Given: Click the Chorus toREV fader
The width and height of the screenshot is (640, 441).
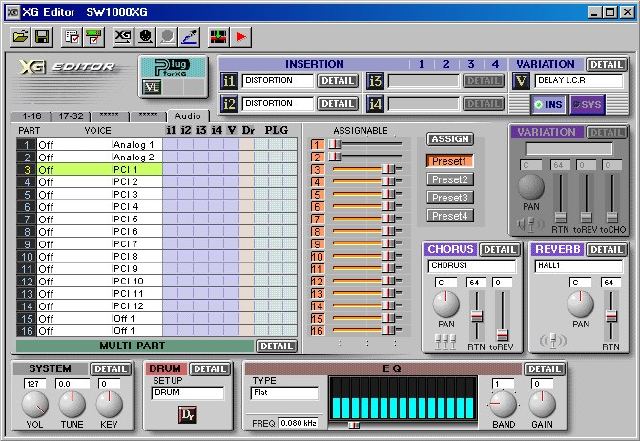Looking at the screenshot, I should tap(502, 335).
